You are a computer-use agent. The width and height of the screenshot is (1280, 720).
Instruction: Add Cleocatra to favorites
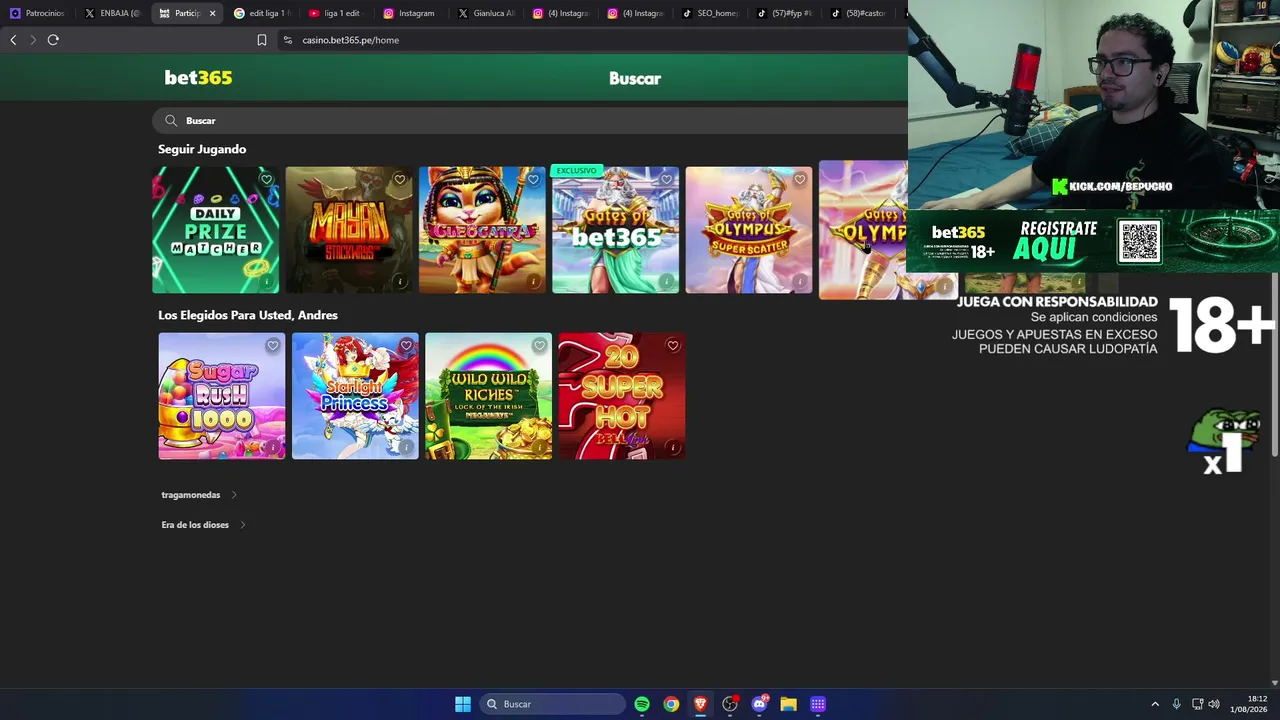click(533, 180)
